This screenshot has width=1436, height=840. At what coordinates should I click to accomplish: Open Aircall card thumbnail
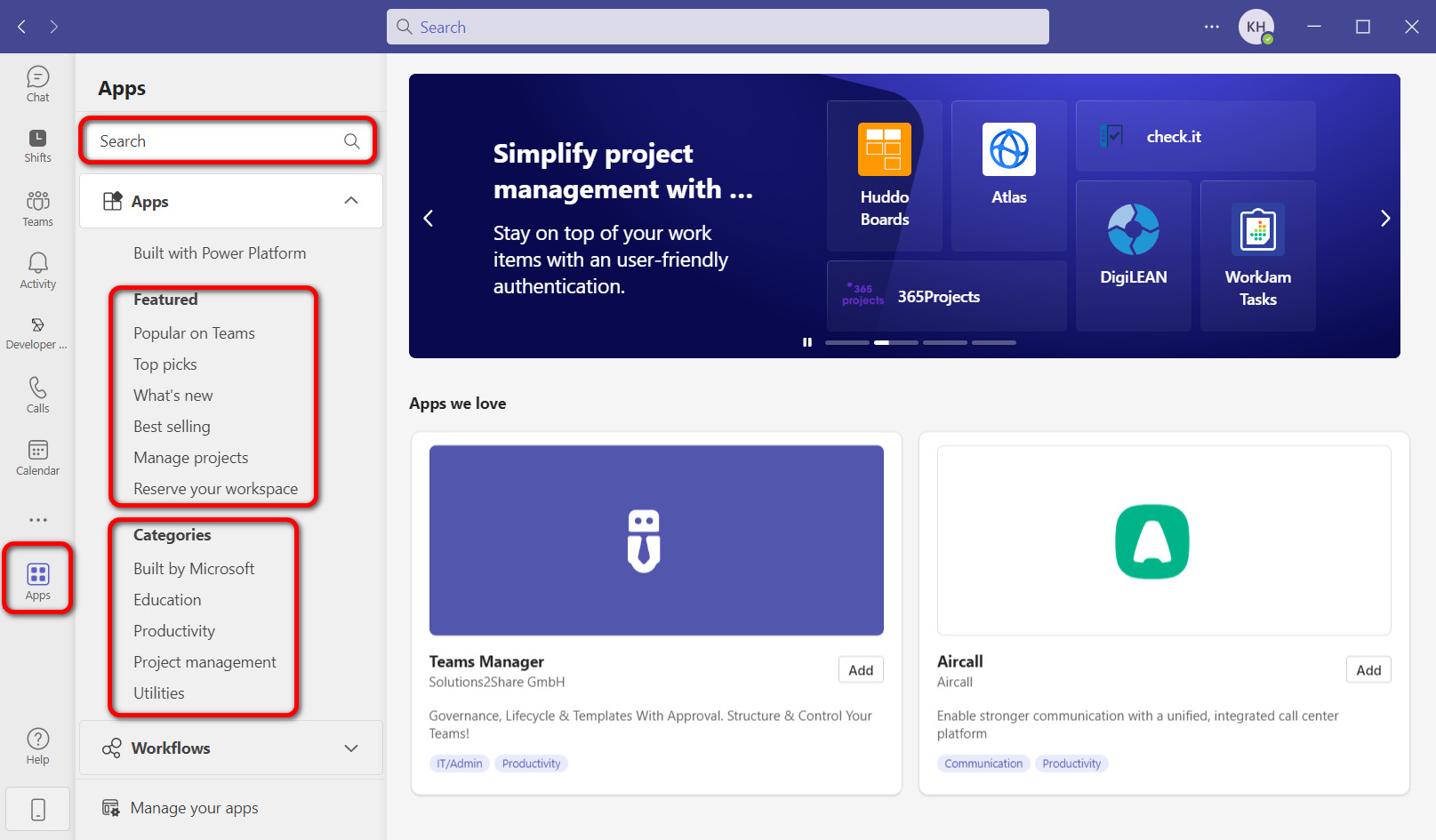point(1164,540)
